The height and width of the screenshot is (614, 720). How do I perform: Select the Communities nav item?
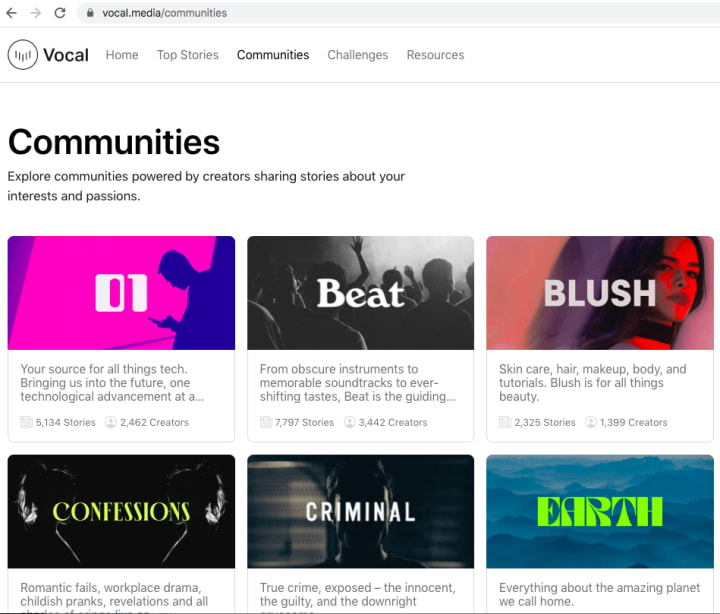click(273, 55)
